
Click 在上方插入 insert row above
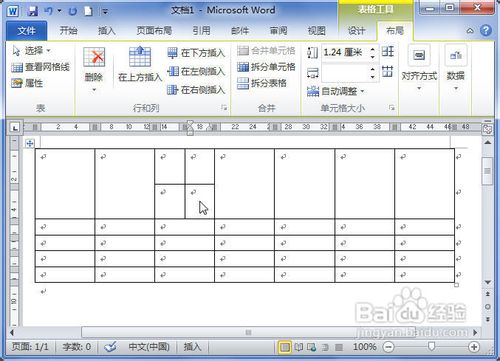click(140, 64)
